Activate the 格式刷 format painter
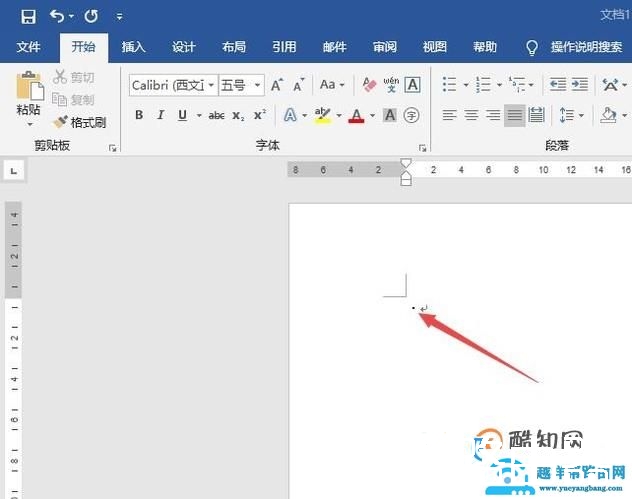 [x=80, y=122]
